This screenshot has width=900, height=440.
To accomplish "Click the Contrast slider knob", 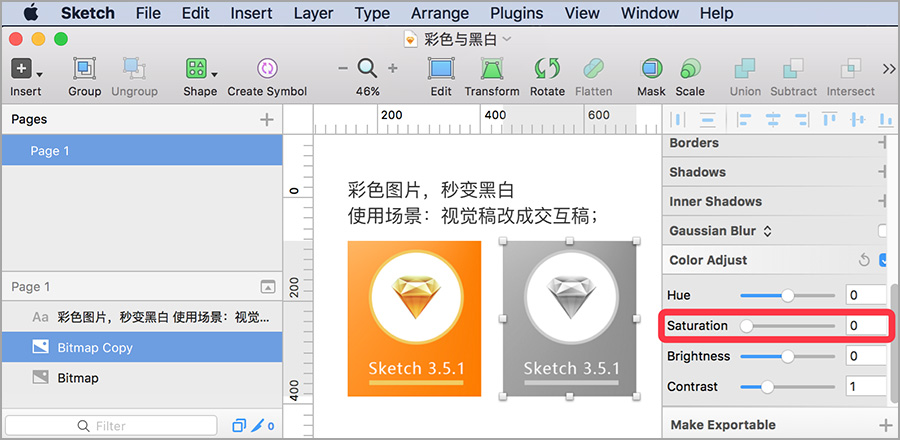I will tap(767, 387).
